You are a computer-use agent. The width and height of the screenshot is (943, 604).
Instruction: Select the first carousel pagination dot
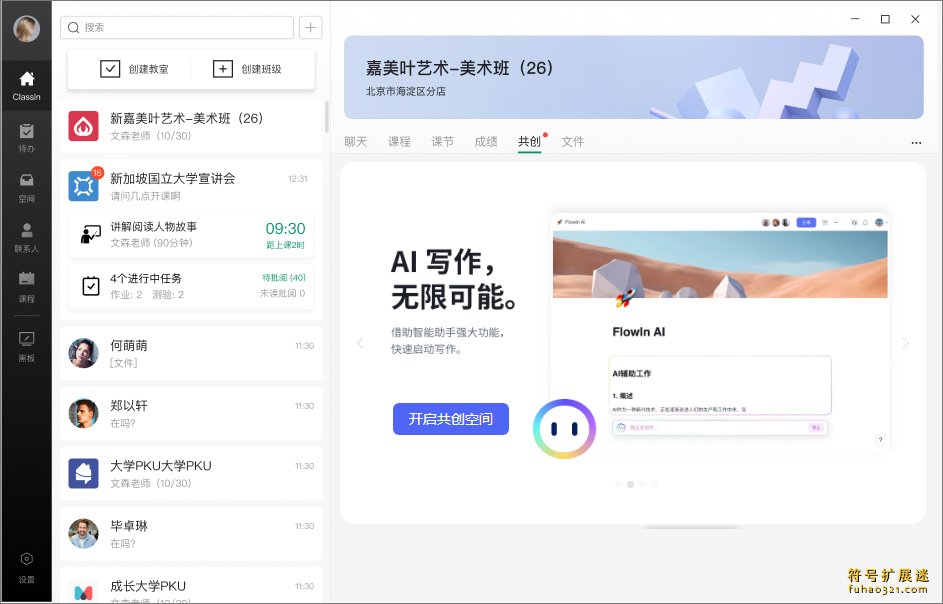(x=618, y=484)
